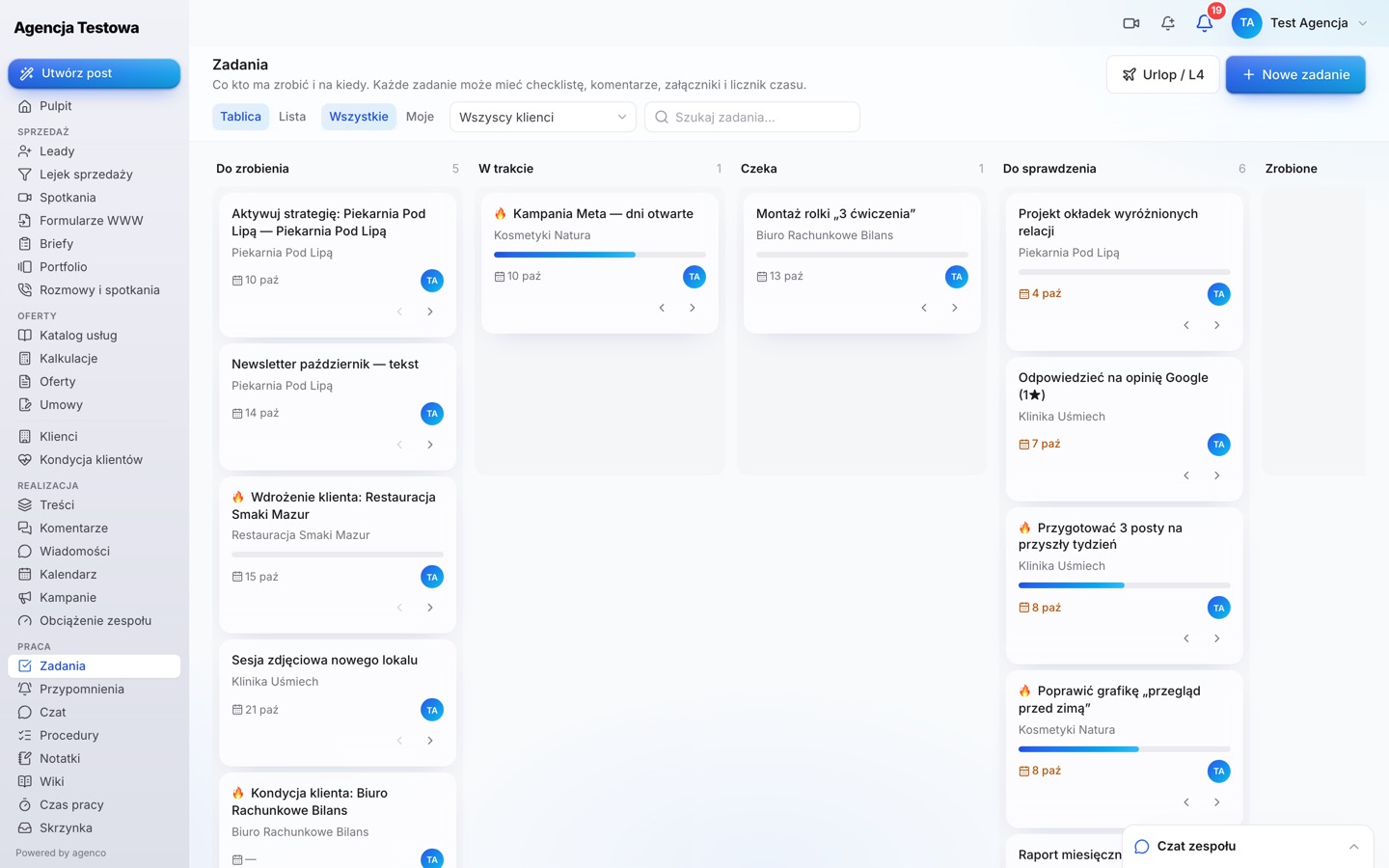The image size is (1389, 868).
Task: Open video camera icon in top bar
Action: coord(1131,23)
